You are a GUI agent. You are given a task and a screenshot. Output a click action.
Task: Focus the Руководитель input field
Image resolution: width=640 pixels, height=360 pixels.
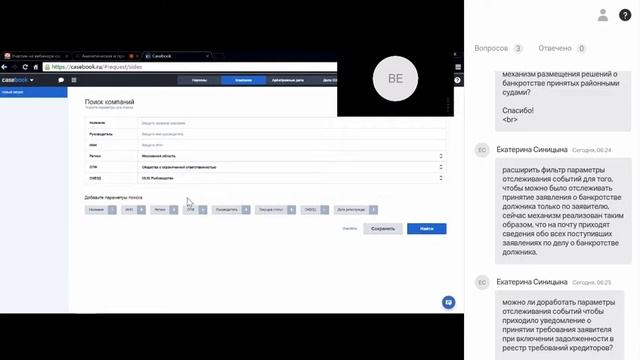point(291,134)
